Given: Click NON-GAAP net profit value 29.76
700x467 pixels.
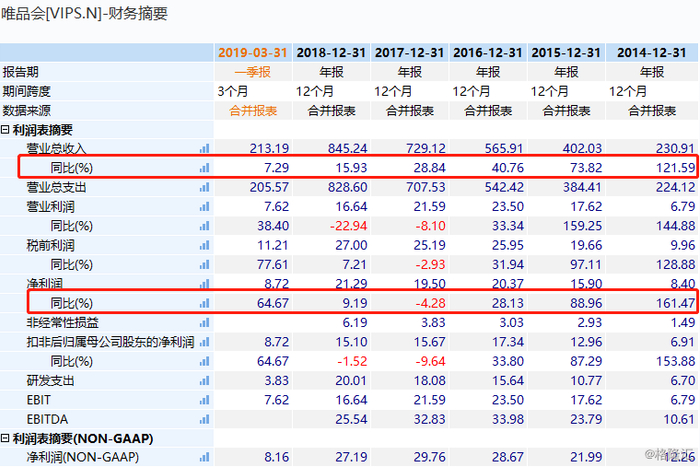Looking at the screenshot, I should [429, 457].
